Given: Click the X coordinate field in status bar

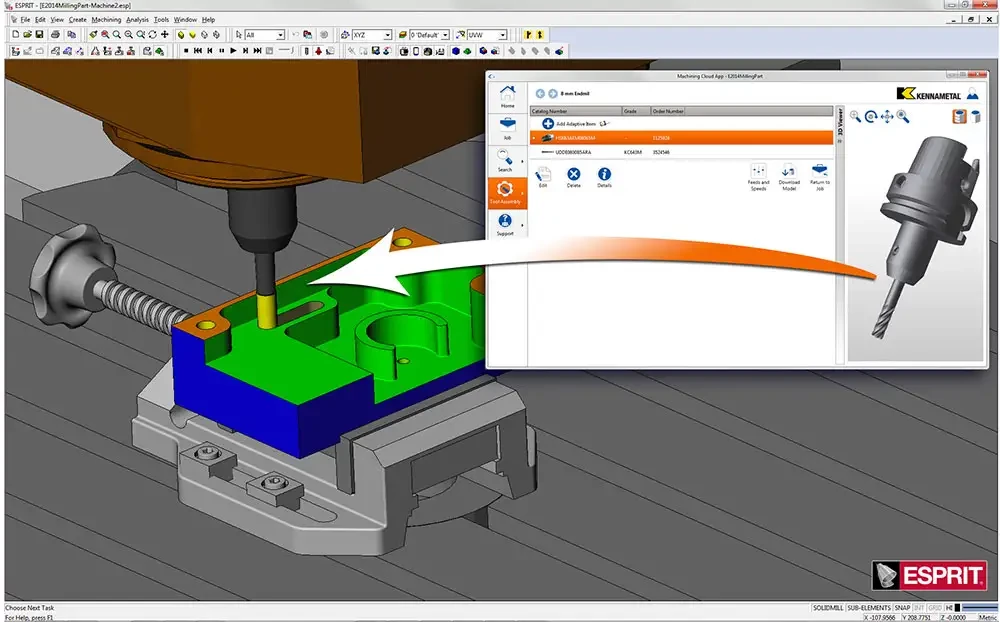Looking at the screenshot, I should [881, 618].
